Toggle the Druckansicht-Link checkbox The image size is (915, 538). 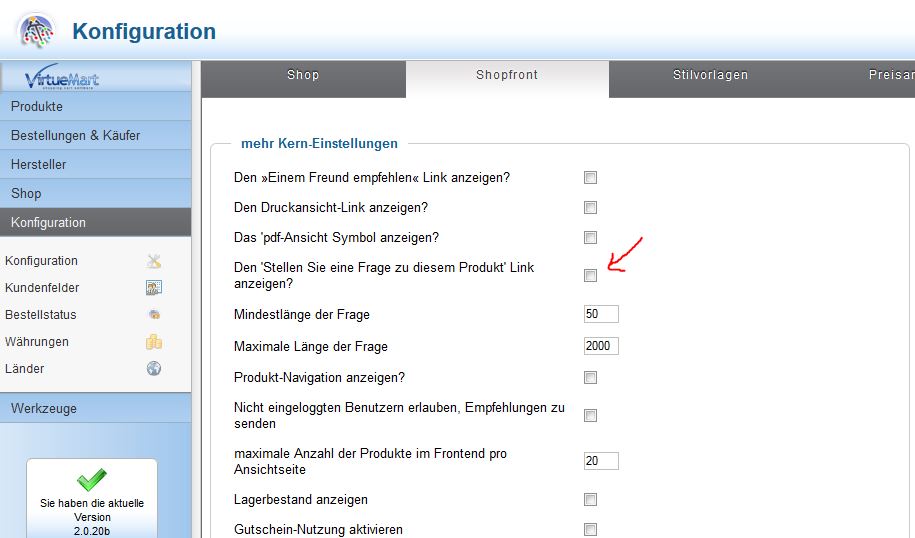[x=590, y=208]
